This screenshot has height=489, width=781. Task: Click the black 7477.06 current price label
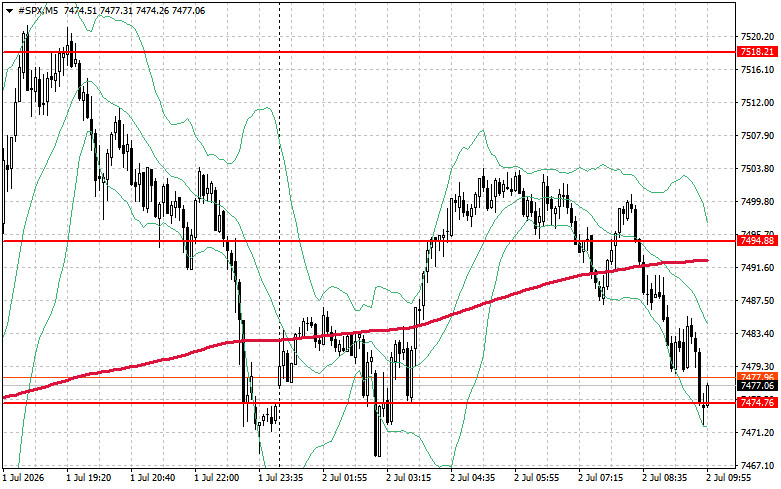click(758, 386)
